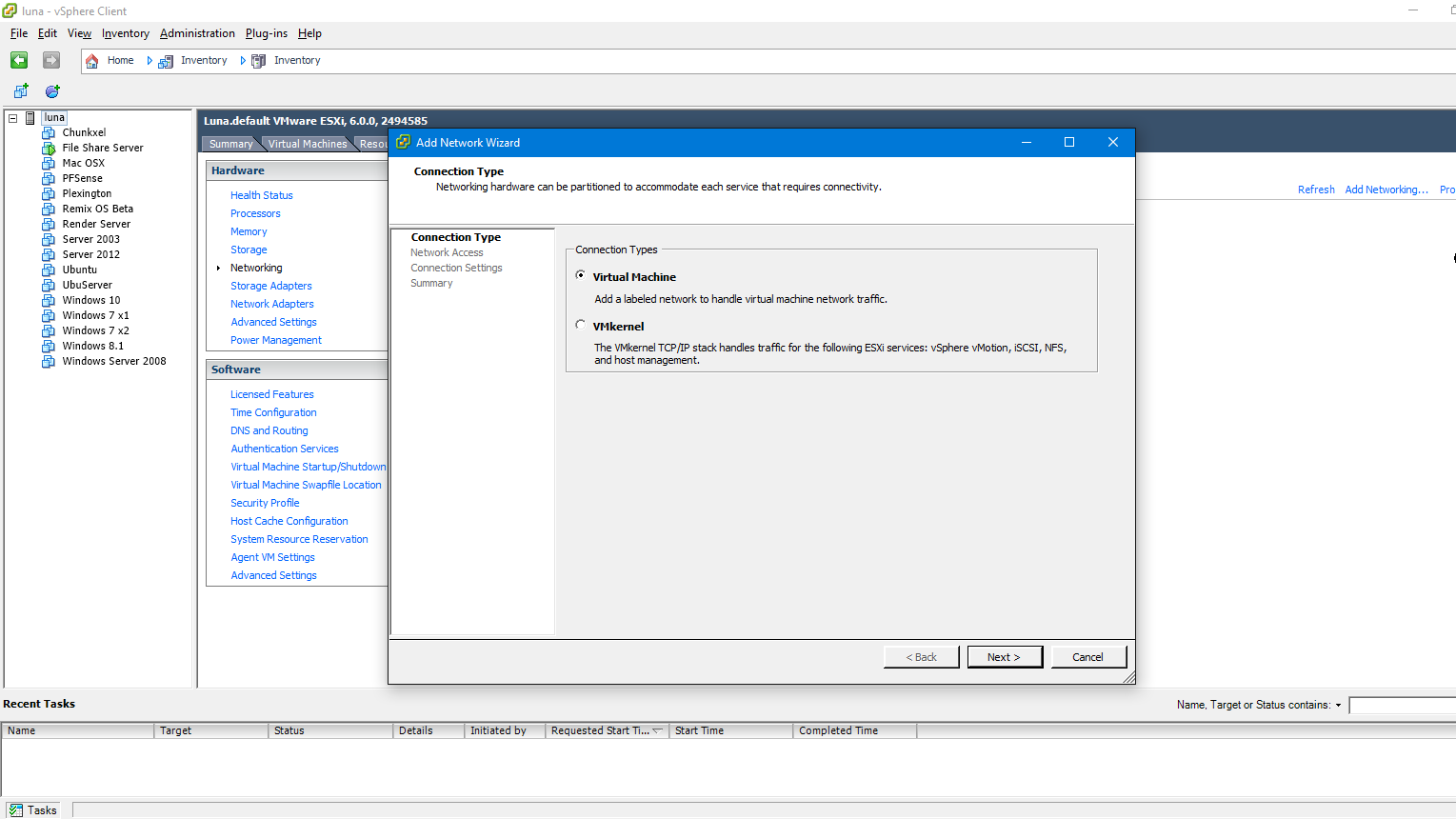This screenshot has height=819, width=1456.
Task: Select the UbuServer VM icon
Action: (49, 286)
